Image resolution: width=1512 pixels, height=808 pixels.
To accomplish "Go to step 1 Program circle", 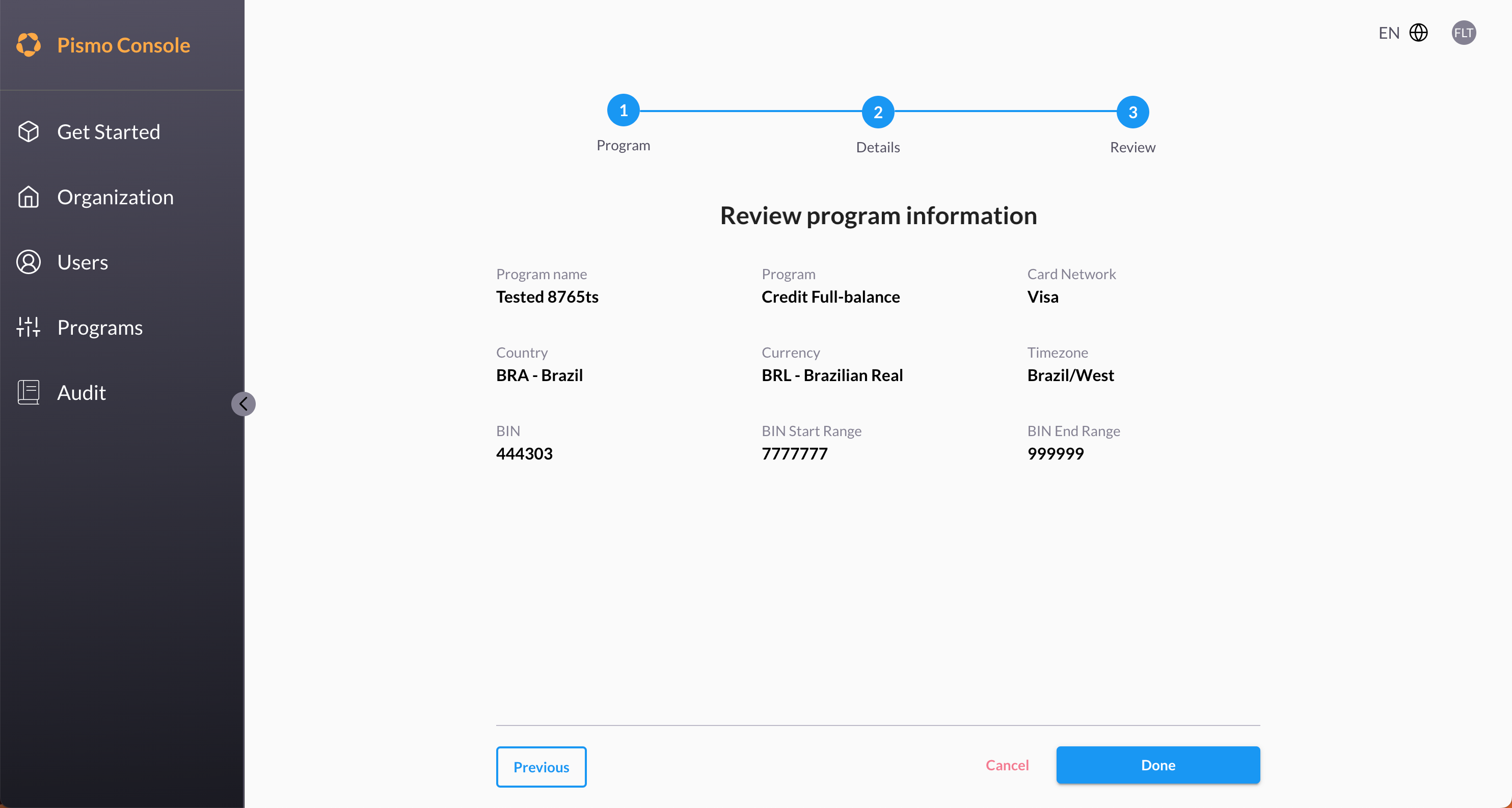I will pyautogui.click(x=623, y=111).
